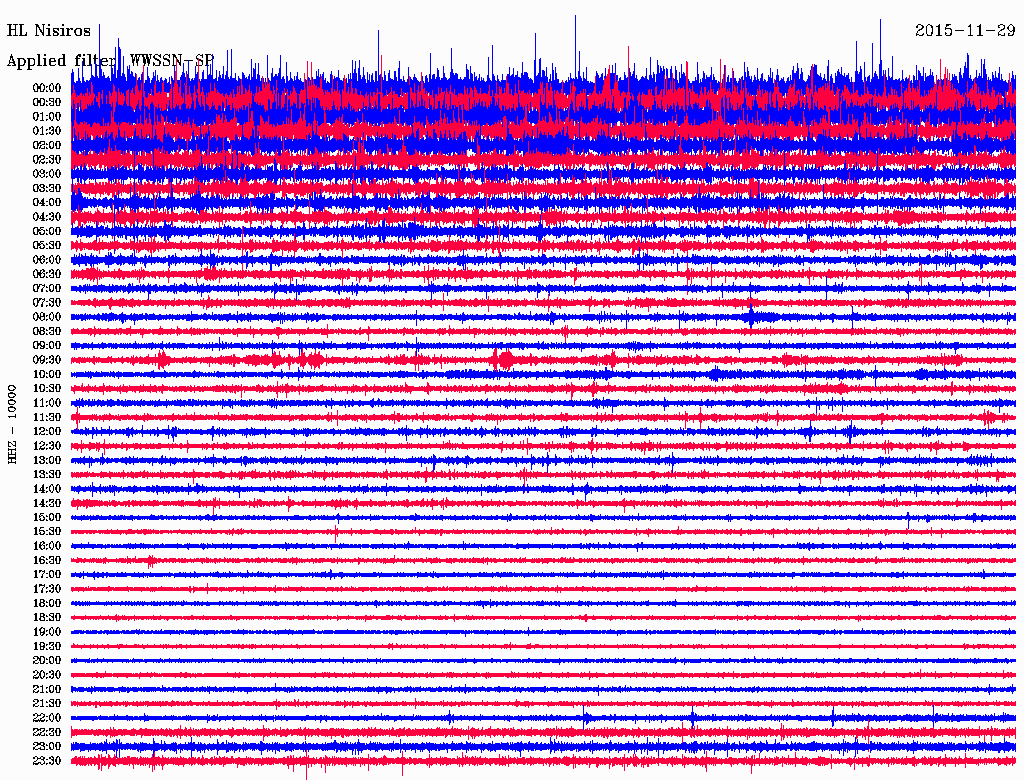Select the '10:00' time label
This screenshot has height=780, width=1024.
(x=47, y=374)
